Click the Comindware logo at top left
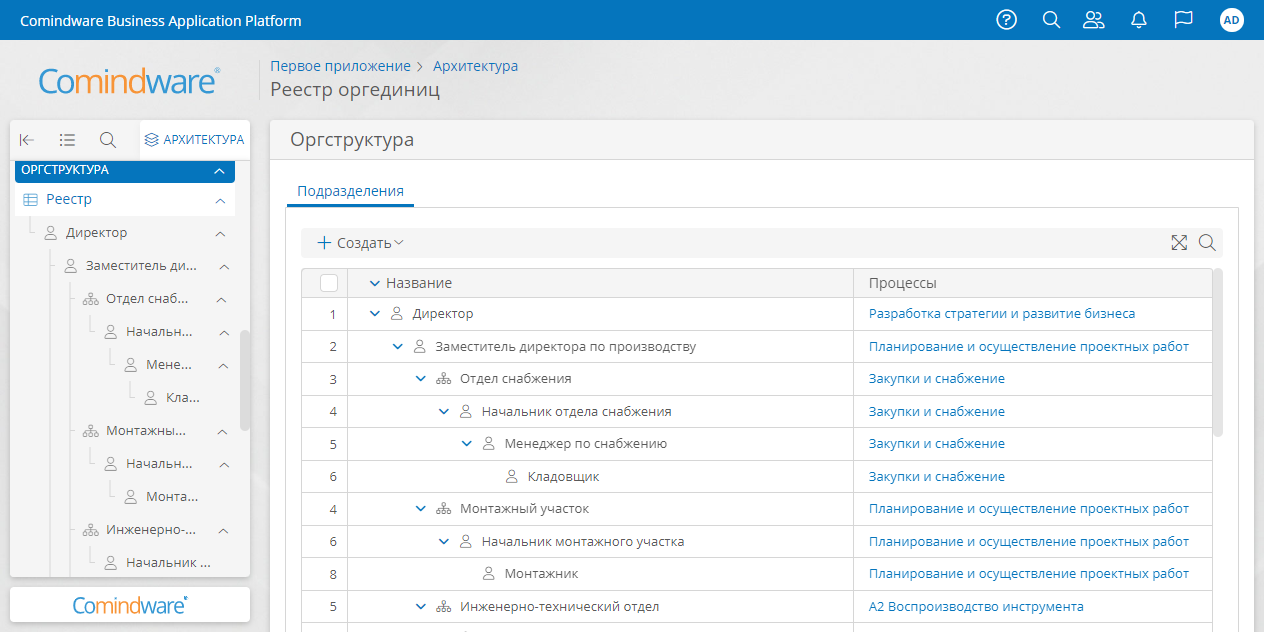The height and width of the screenshot is (632, 1264). tap(130, 82)
